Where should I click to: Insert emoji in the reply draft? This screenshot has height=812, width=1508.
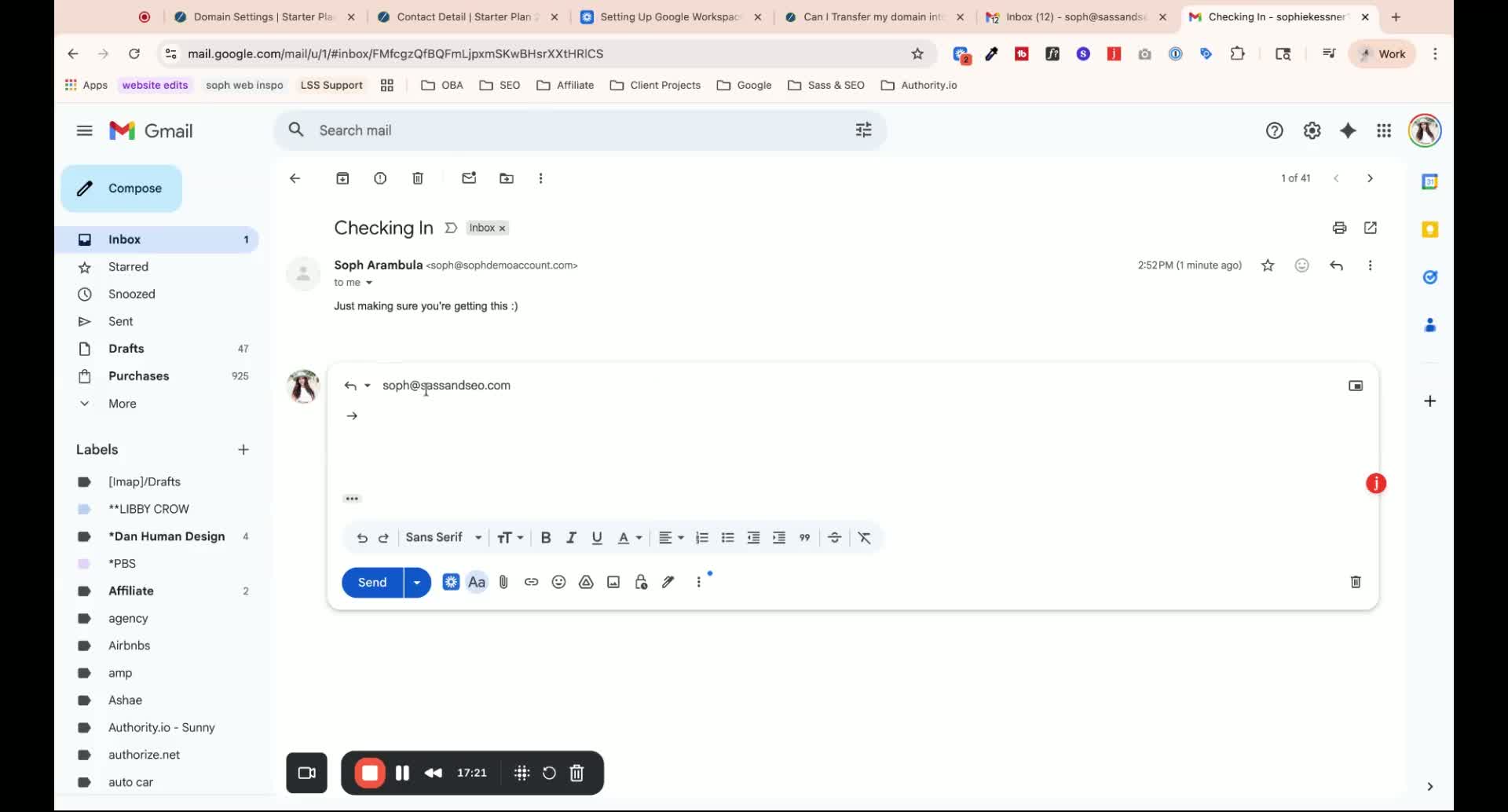coord(558,582)
